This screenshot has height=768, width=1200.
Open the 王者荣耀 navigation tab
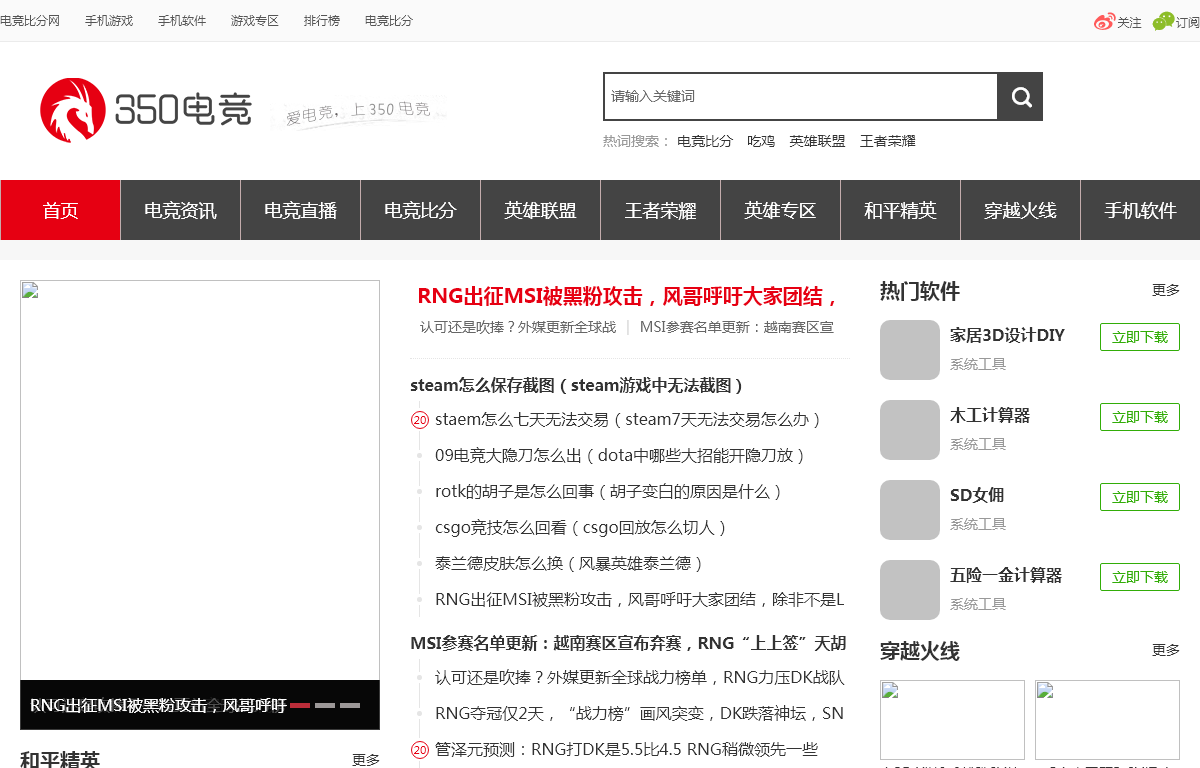660,210
